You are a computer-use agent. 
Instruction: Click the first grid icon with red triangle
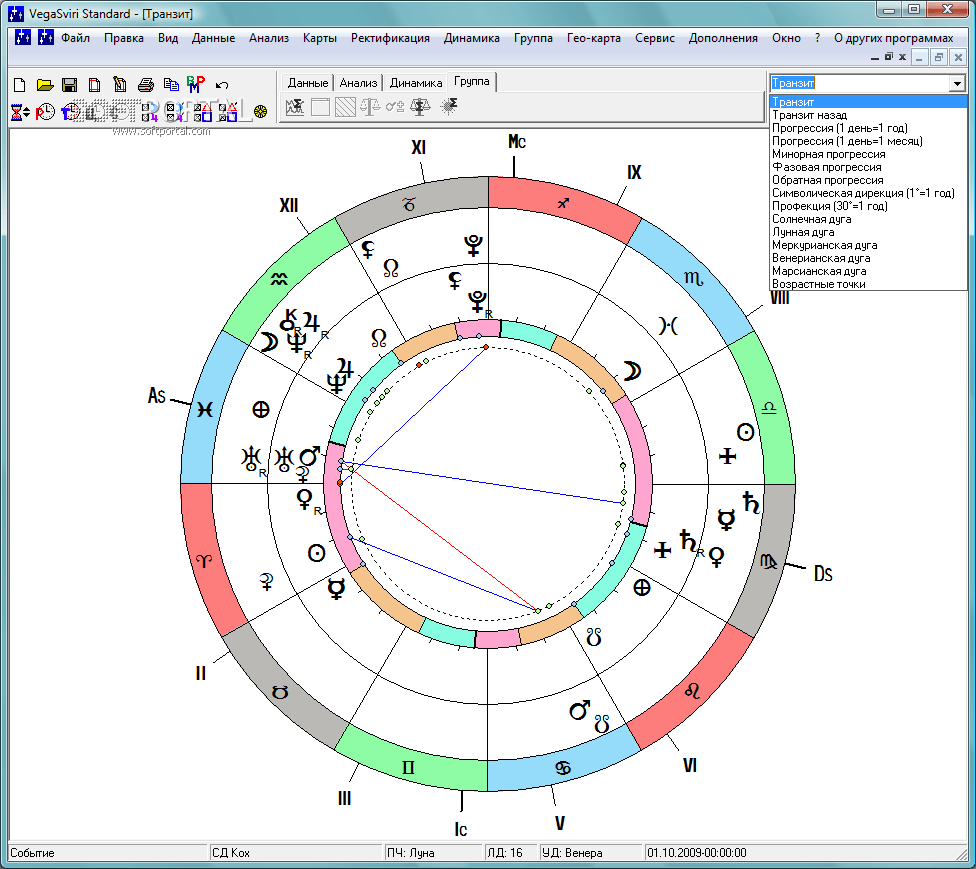203,112
